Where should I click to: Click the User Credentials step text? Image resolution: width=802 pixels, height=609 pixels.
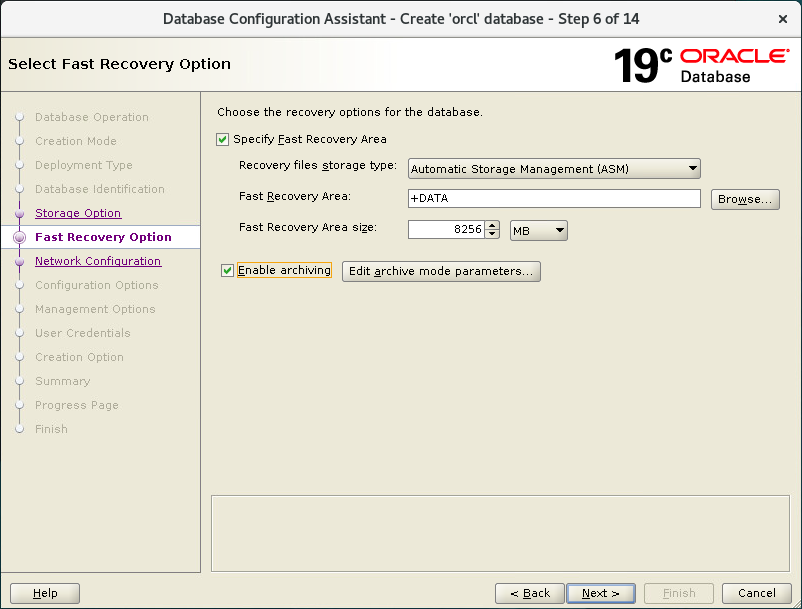click(x=82, y=333)
